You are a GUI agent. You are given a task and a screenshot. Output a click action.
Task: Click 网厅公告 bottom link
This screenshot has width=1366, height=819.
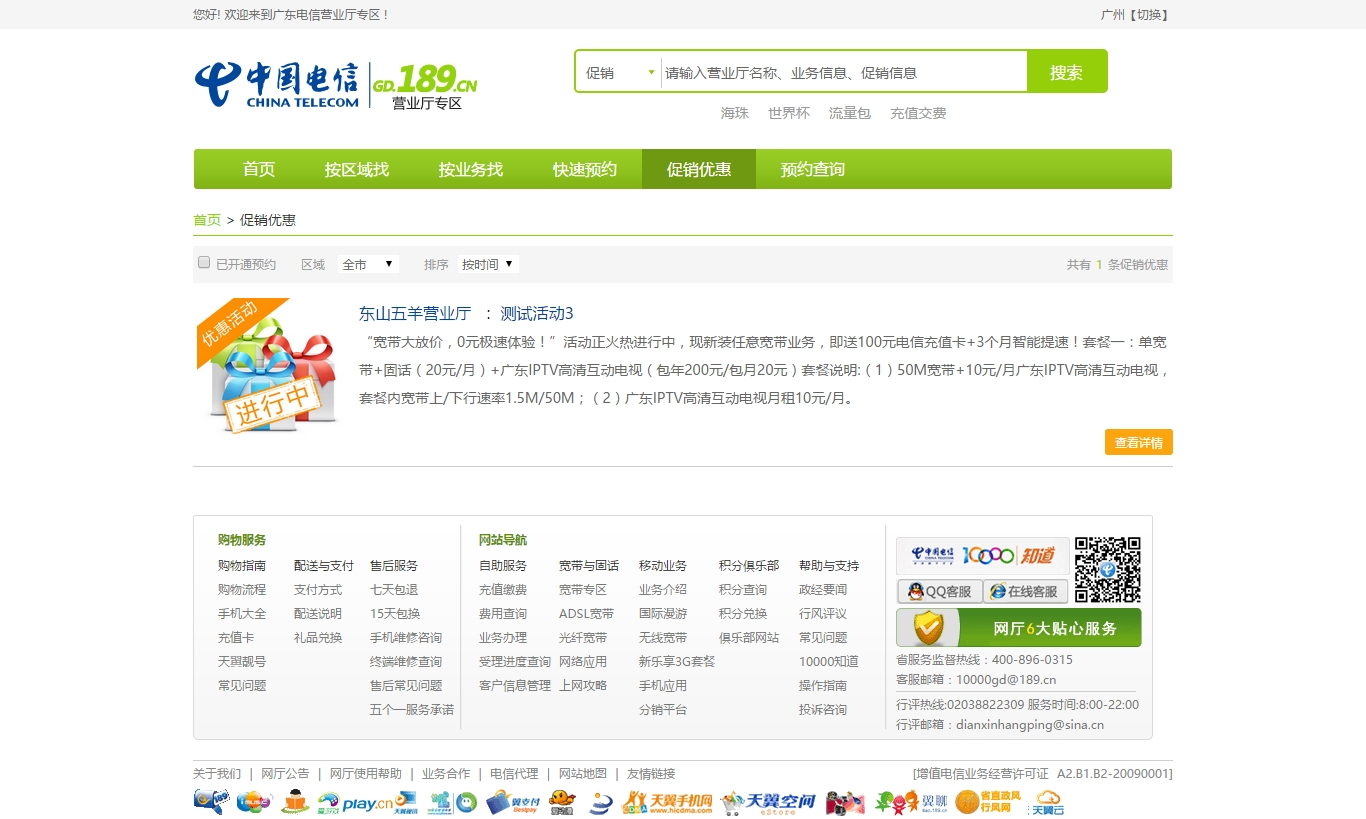[x=285, y=774]
